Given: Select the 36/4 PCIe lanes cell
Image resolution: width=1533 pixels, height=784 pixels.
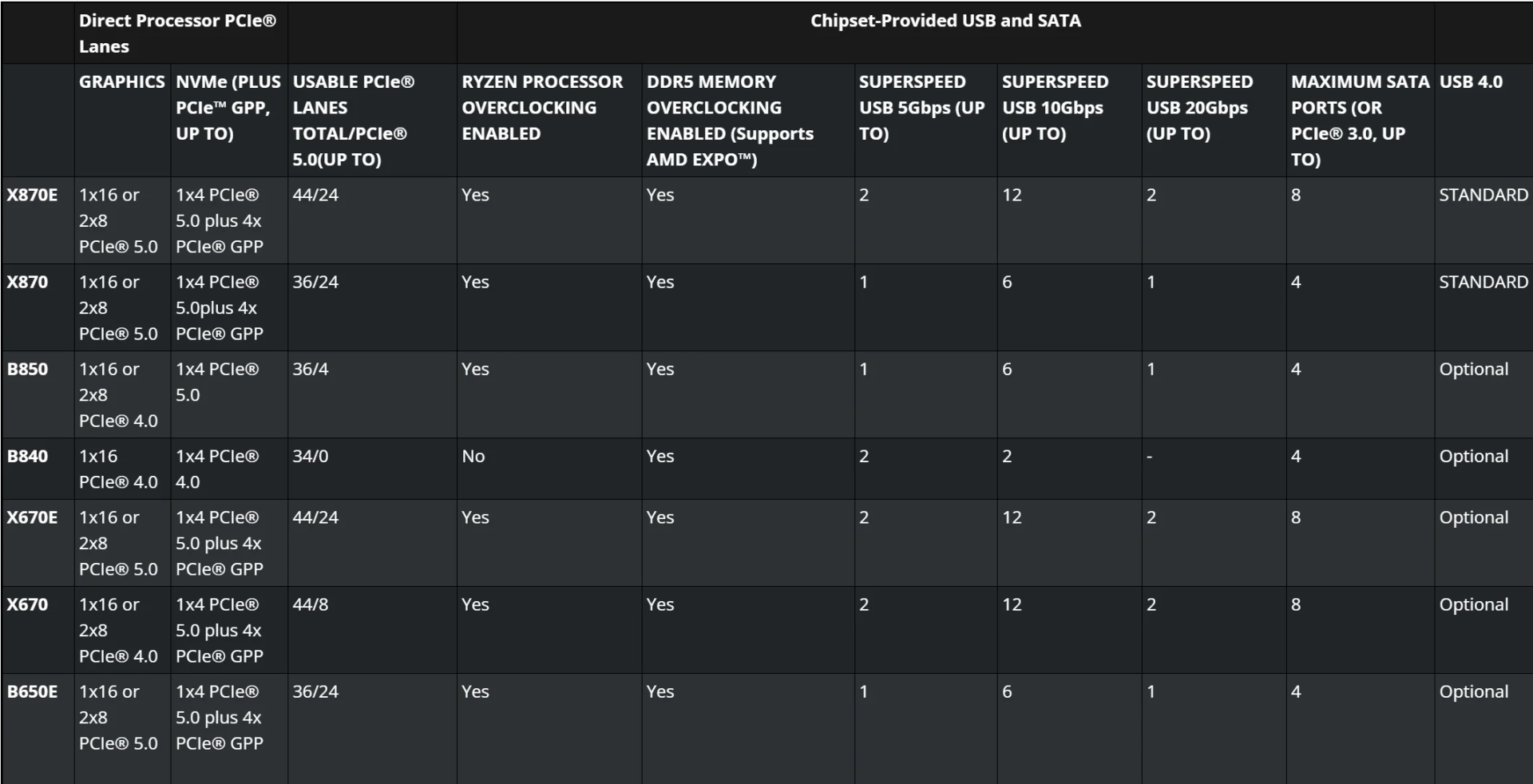Looking at the screenshot, I should 310,369.
